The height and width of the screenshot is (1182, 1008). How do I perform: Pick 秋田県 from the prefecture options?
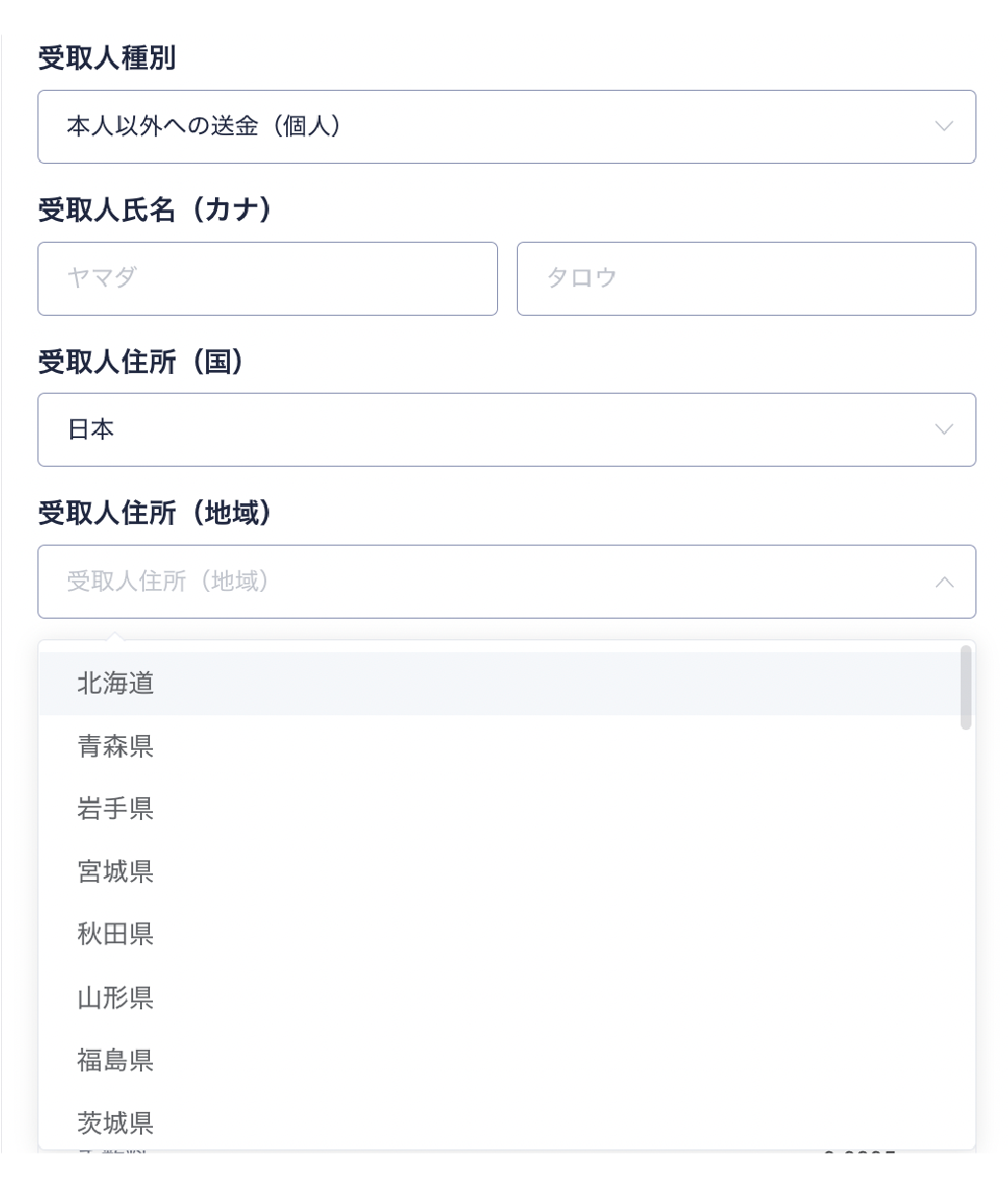(x=116, y=934)
